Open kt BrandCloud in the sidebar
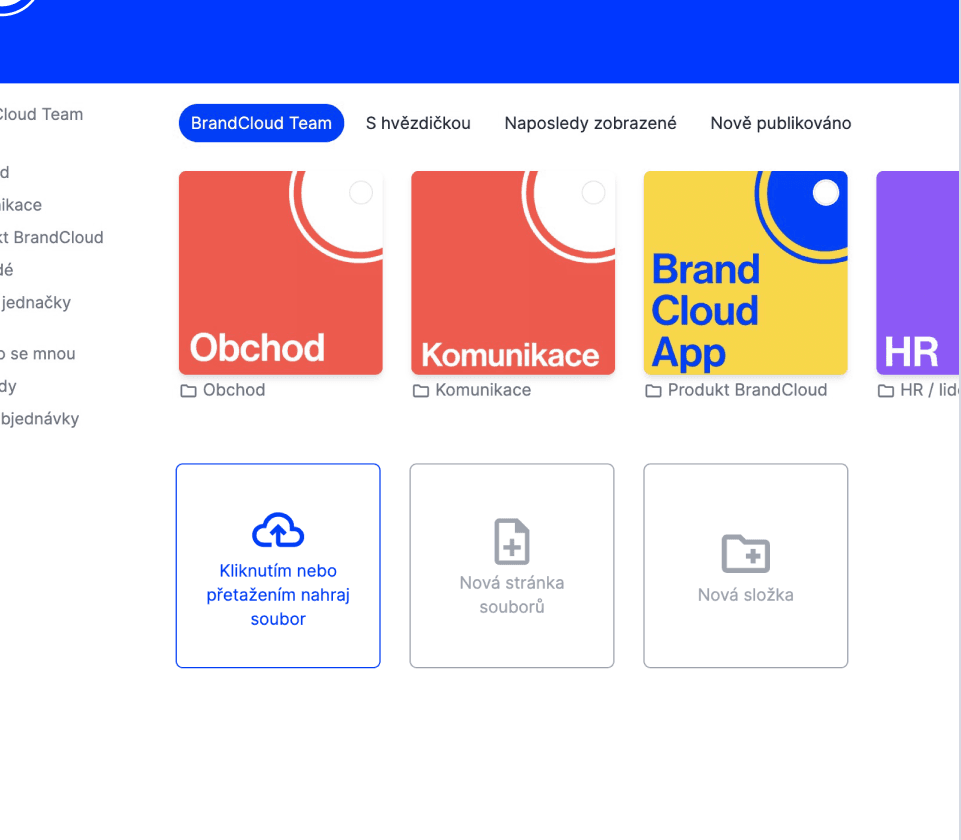 pyautogui.click(x=51, y=238)
